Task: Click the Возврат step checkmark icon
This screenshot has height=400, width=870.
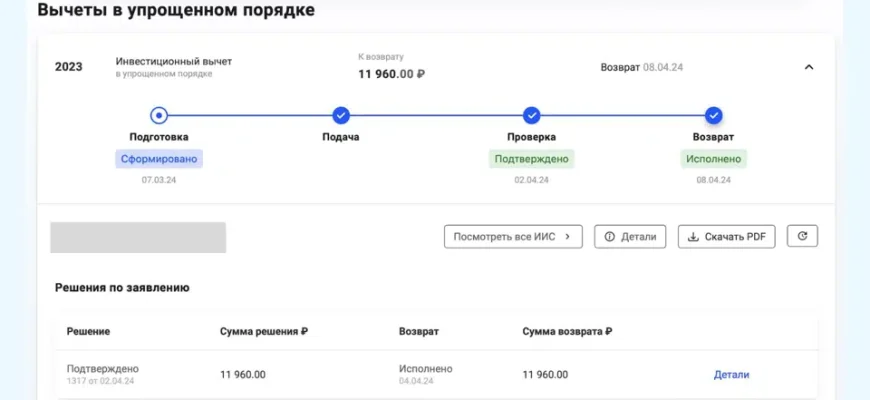Action: tap(713, 115)
